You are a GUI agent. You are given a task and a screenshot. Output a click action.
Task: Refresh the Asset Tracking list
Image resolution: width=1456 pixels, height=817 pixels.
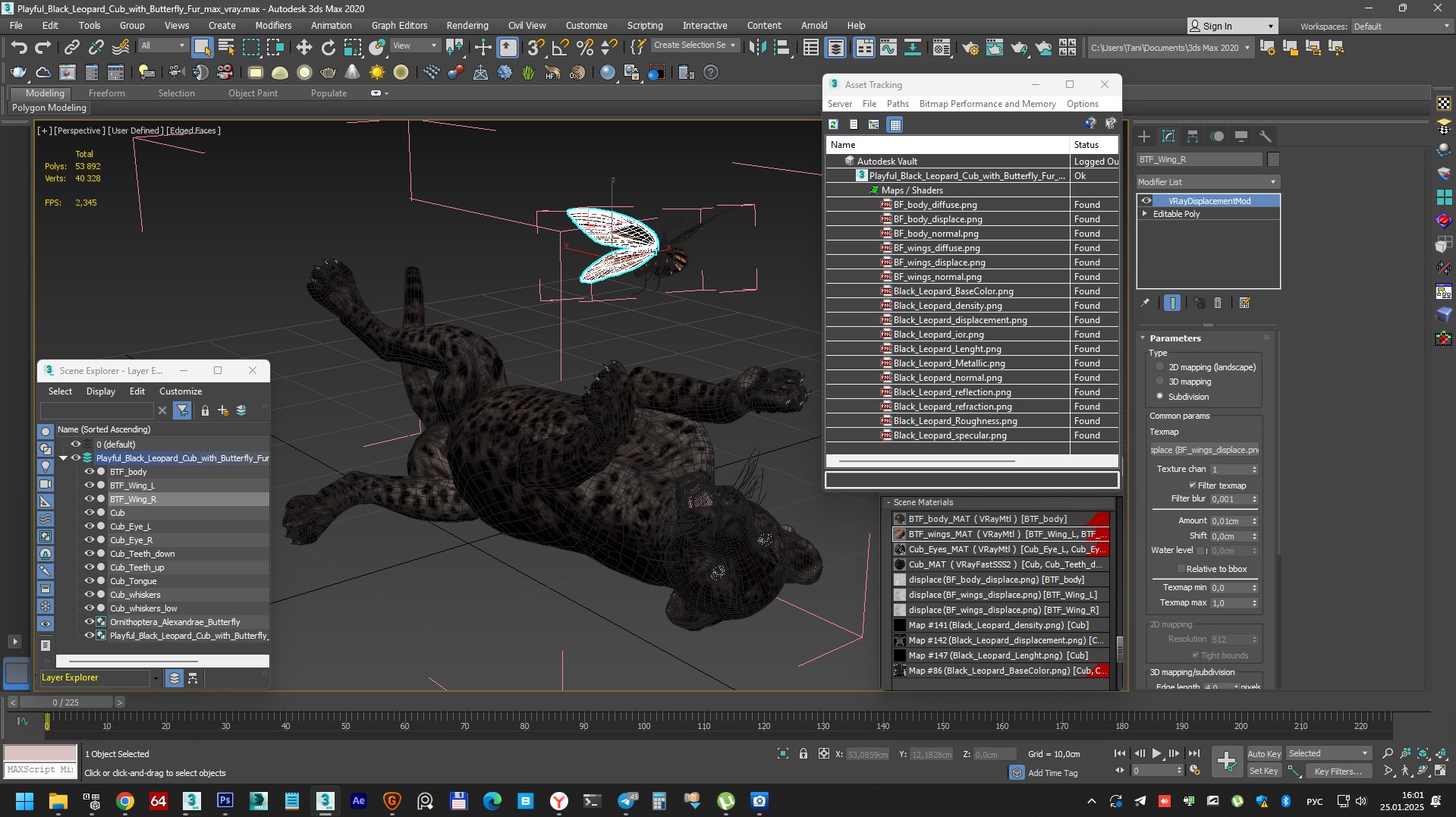click(833, 124)
